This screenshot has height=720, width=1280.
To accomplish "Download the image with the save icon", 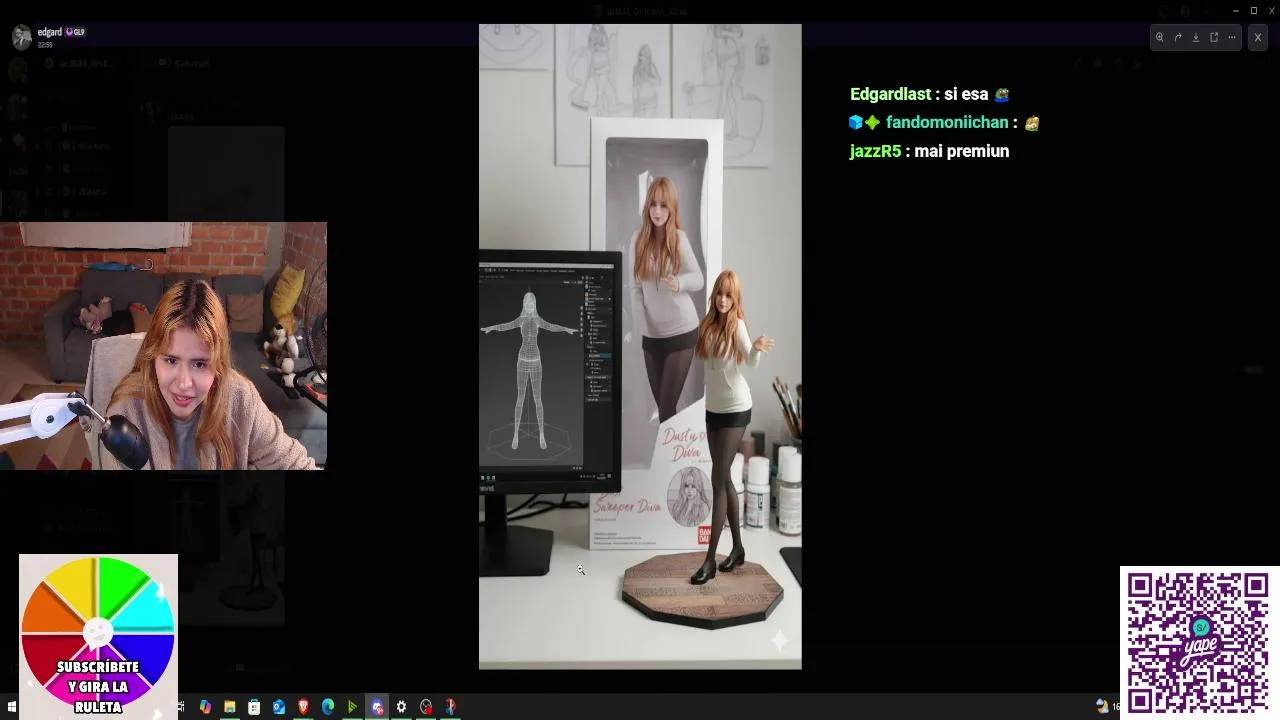I will (1196, 38).
